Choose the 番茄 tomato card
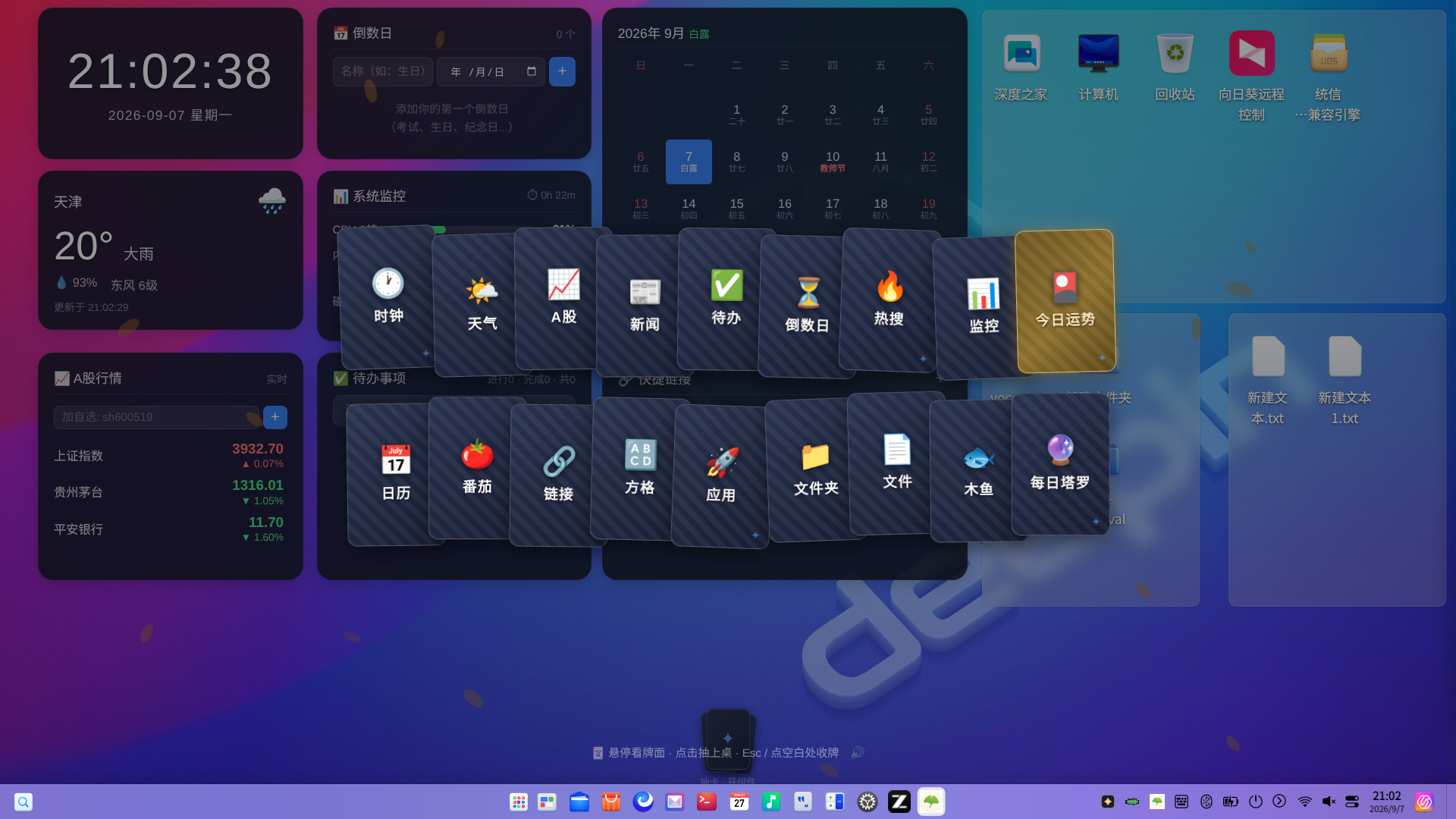This screenshot has width=1456, height=819. (476, 468)
